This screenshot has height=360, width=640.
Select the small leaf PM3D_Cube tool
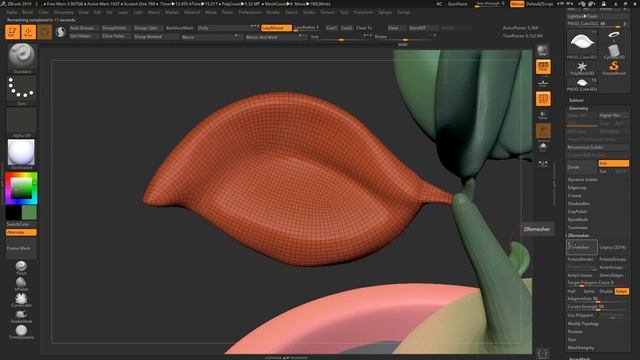(582, 85)
